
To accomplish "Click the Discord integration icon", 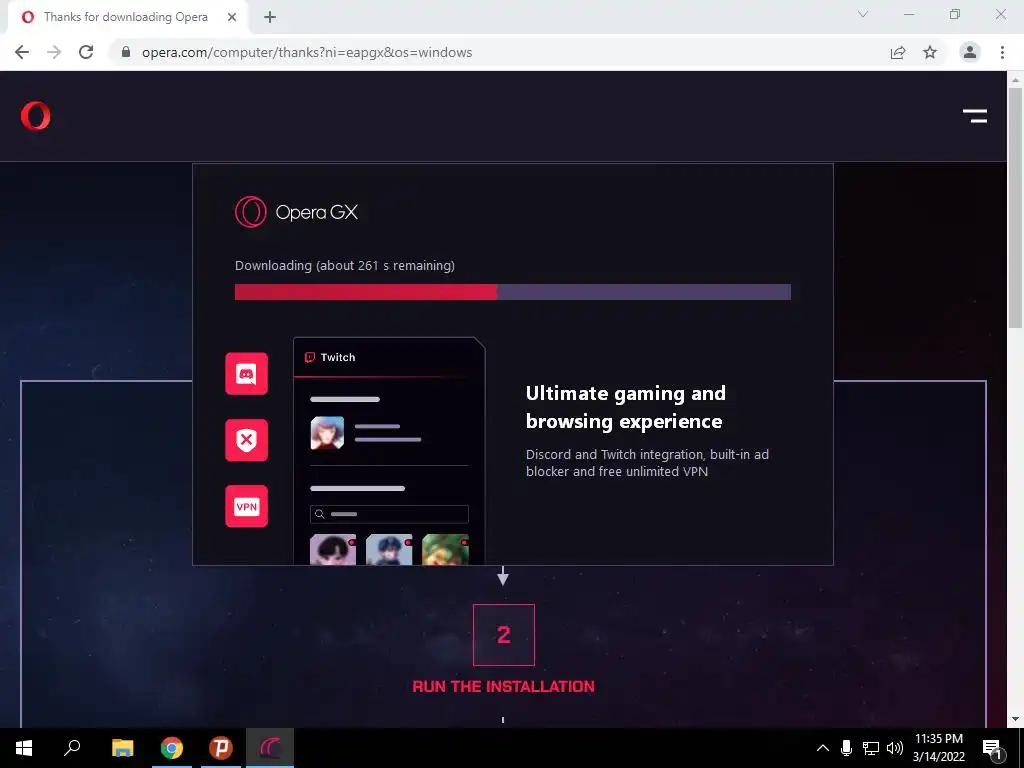I will click(246, 374).
